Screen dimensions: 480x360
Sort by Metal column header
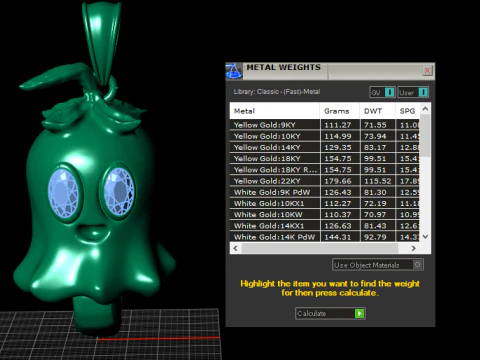coord(274,111)
